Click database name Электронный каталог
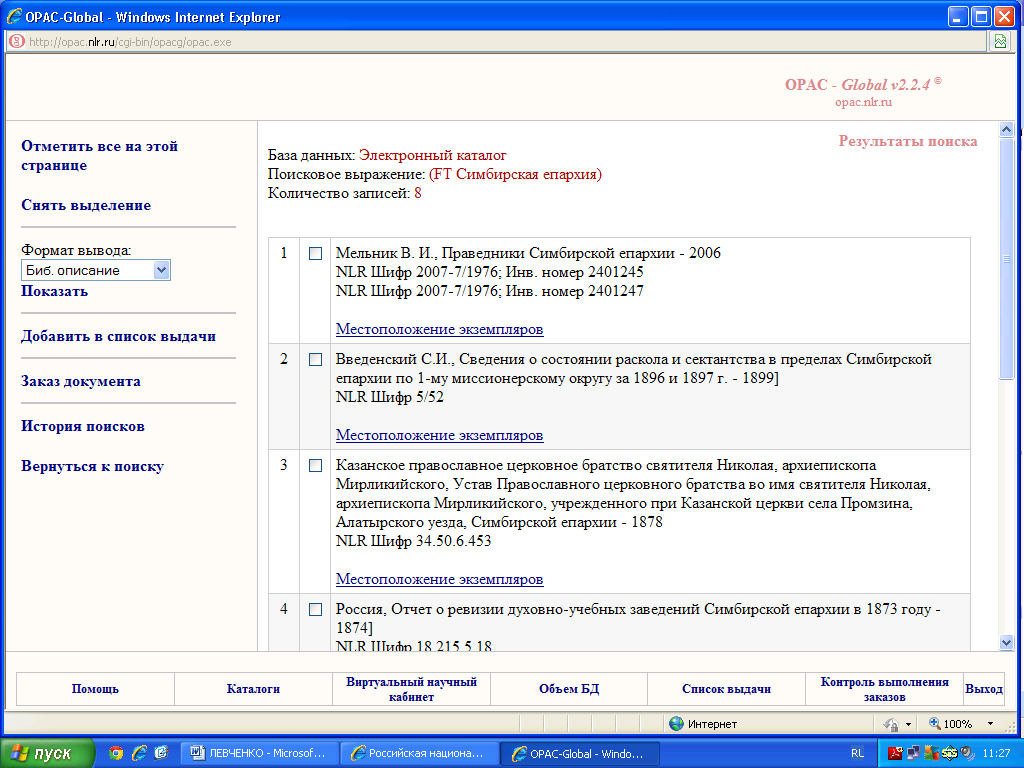Screen dimensions: 1024x768 [x=432, y=155]
